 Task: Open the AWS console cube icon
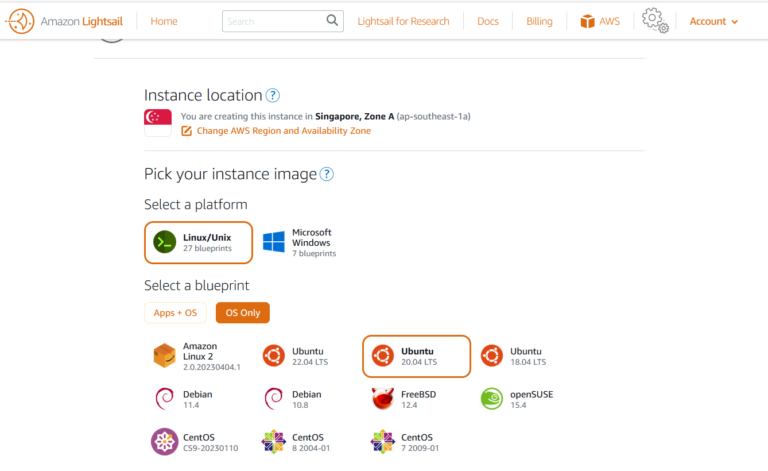[587, 21]
